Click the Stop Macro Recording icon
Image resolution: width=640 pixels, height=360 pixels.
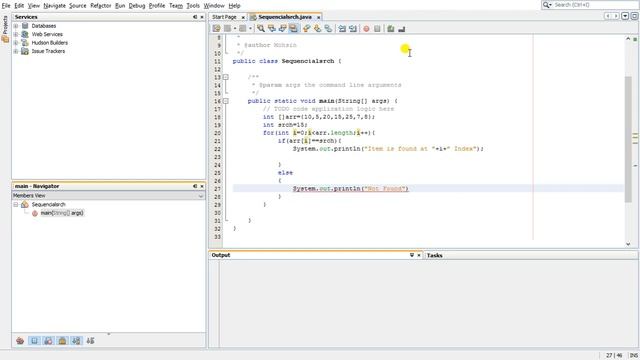click(x=377, y=29)
